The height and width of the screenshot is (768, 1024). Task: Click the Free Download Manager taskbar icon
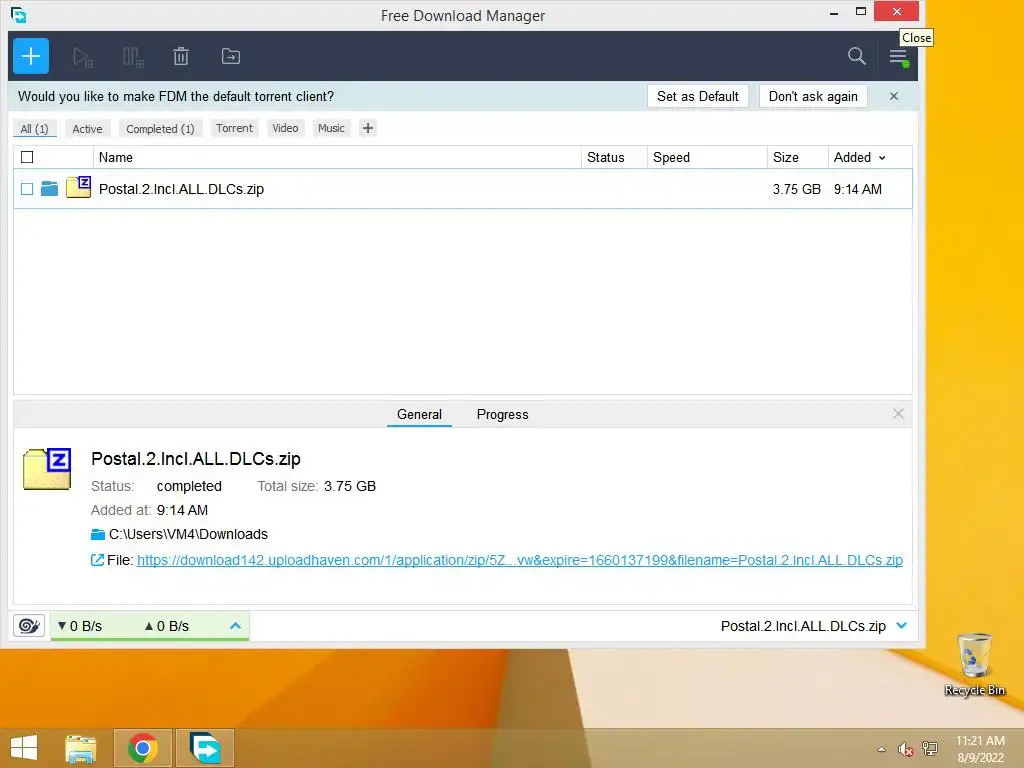click(204, 748)
